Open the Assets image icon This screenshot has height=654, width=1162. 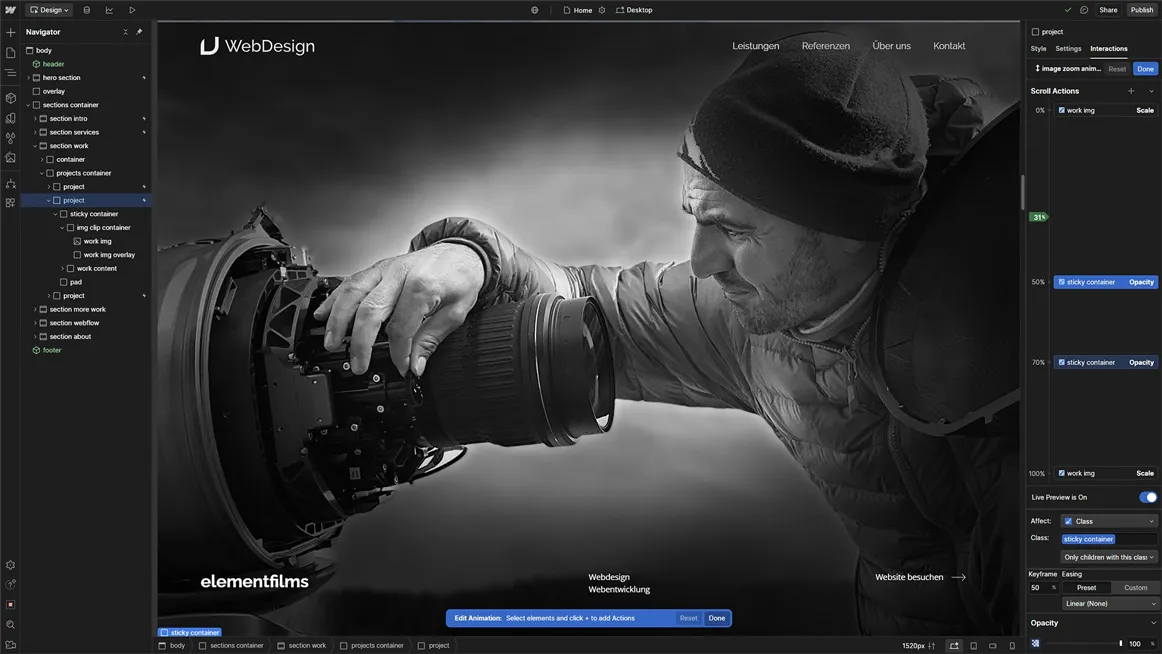(x=10, y=158)
